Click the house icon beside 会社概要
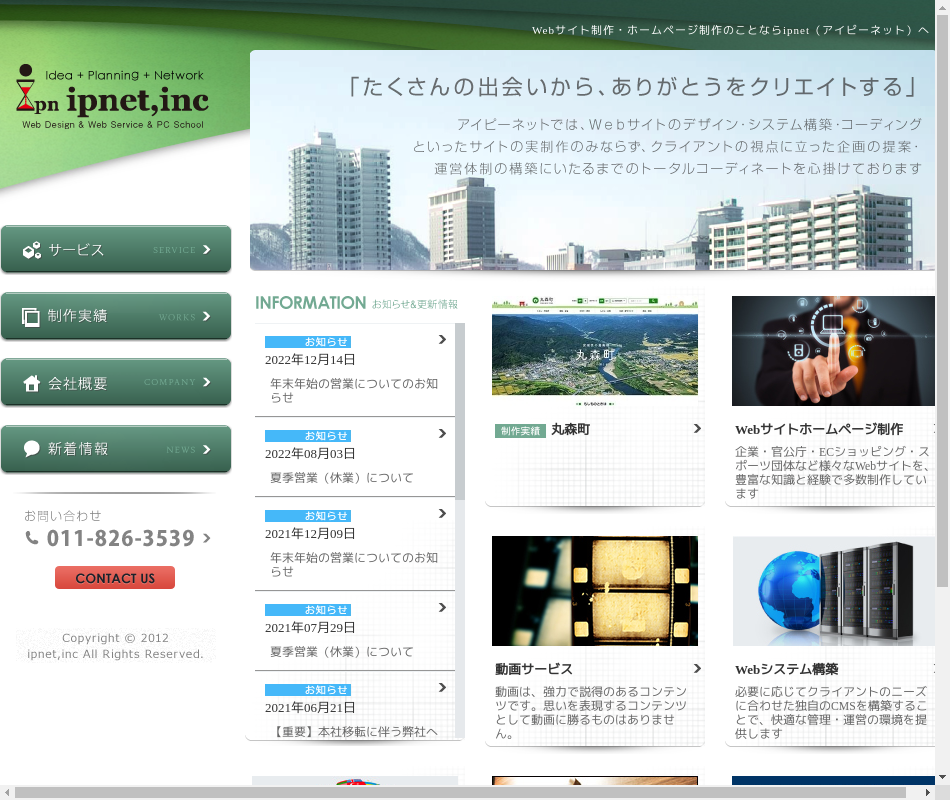The image size is (950, 800). pyautogui.click(x=32, y=383)
